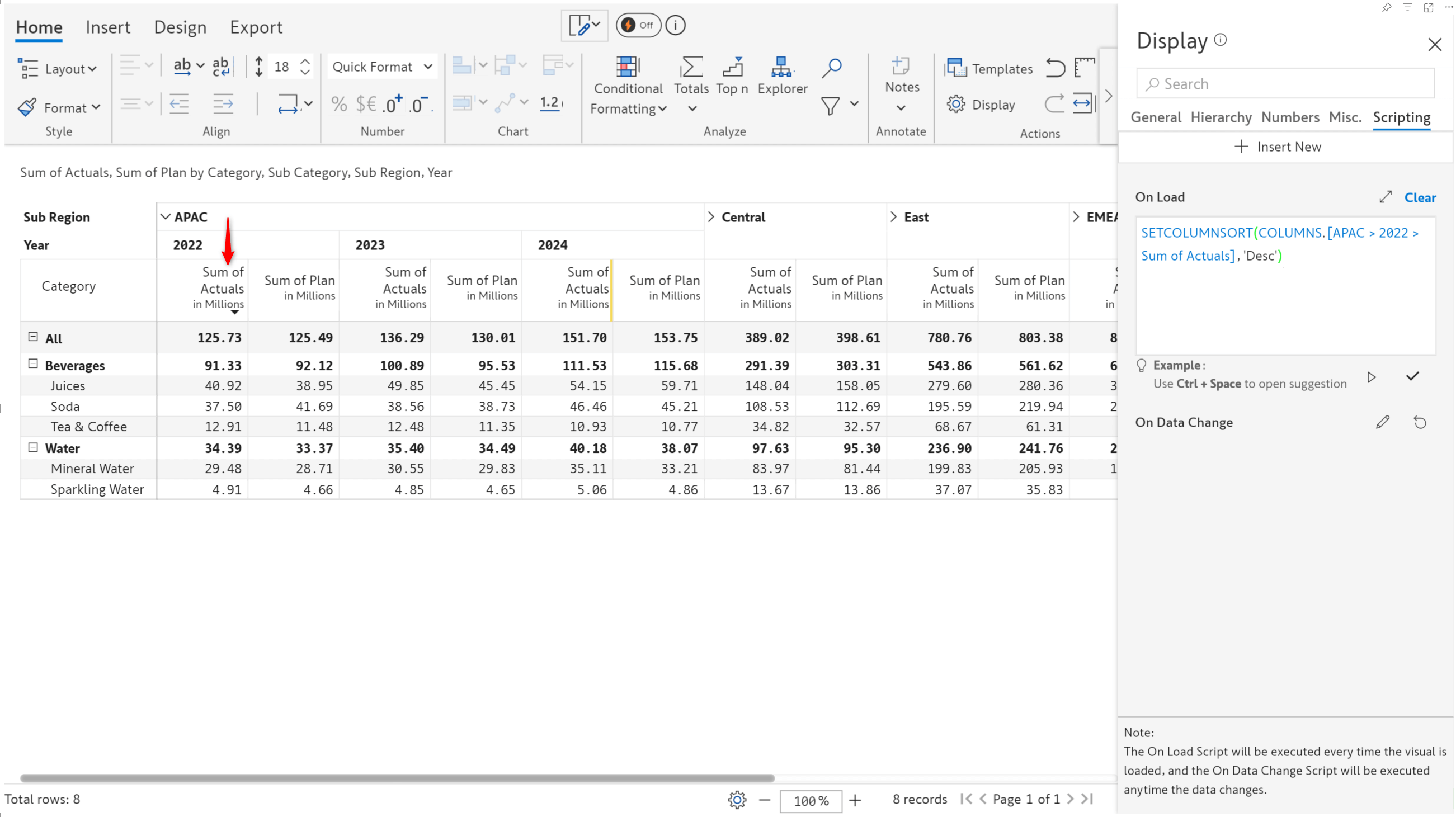Image resolution: width=1456 pixels, height=817 pixels.
Task: Expand the Water category row
Action: (x=33, y=447)
